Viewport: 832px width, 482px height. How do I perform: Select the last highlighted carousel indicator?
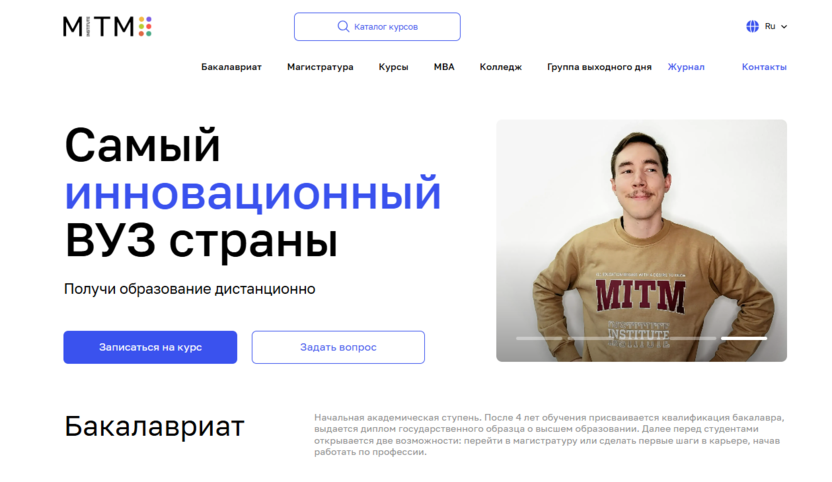pos(743,338)
